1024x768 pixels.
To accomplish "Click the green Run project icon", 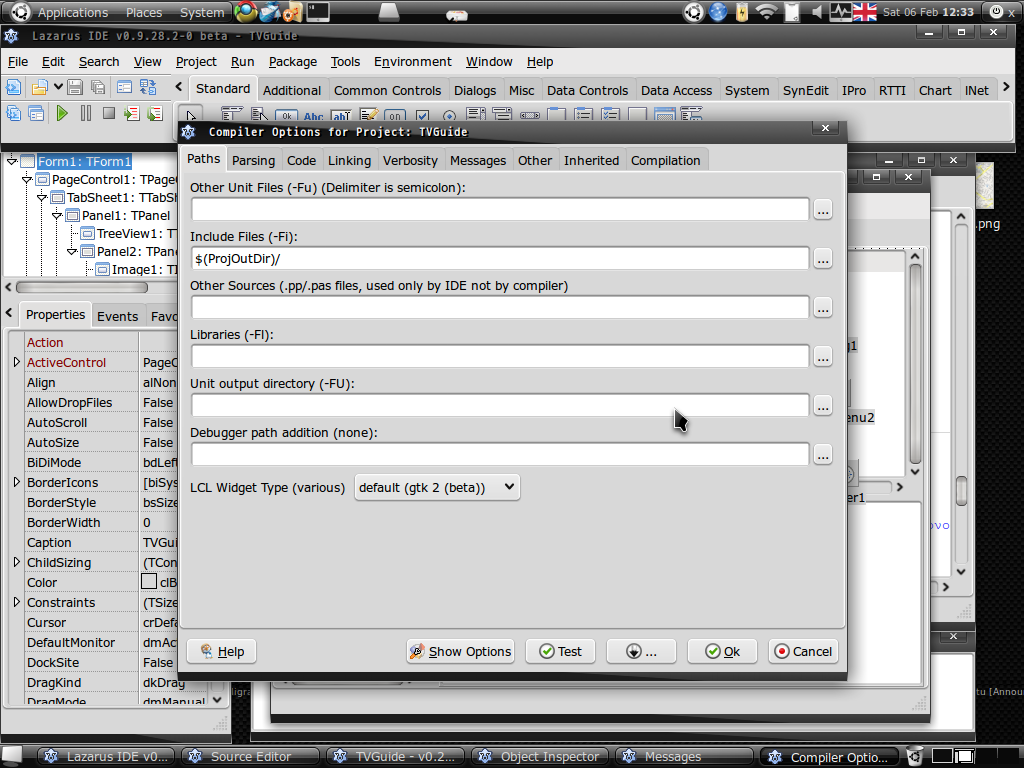I will [62, 114].
